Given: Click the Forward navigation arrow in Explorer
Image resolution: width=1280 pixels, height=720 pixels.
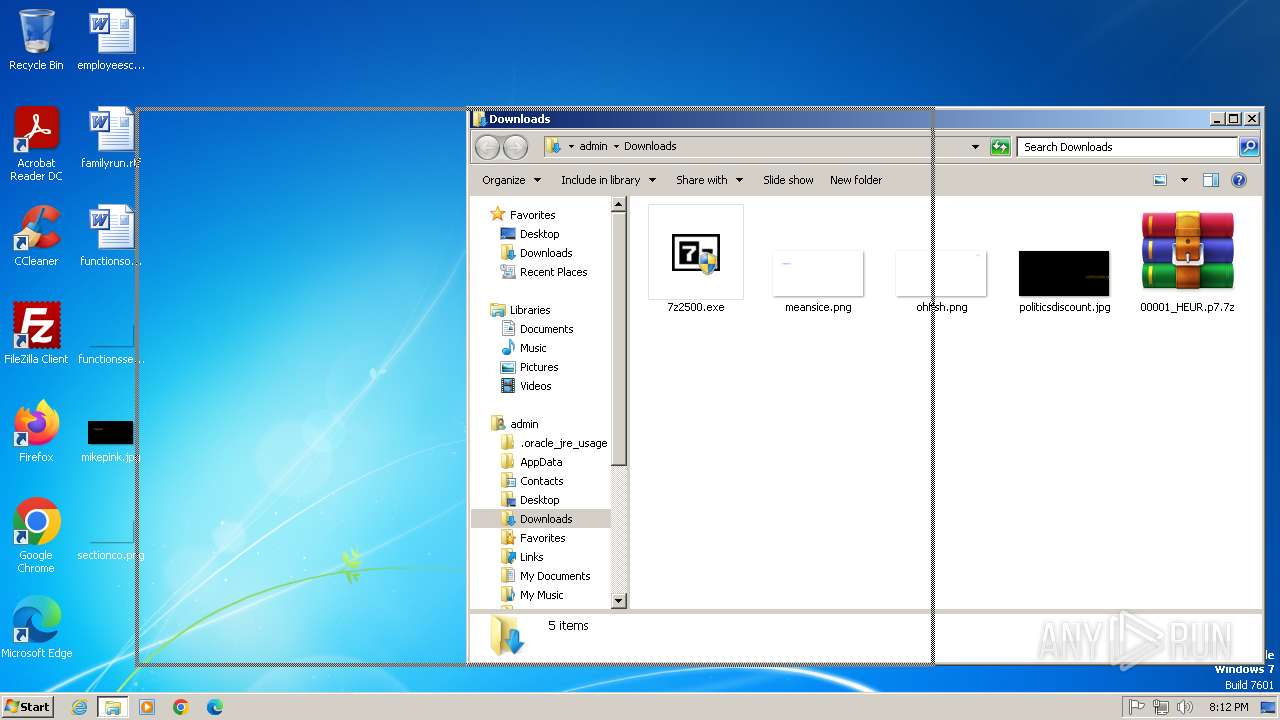Looking at the screenshot, I should point(515,147).
